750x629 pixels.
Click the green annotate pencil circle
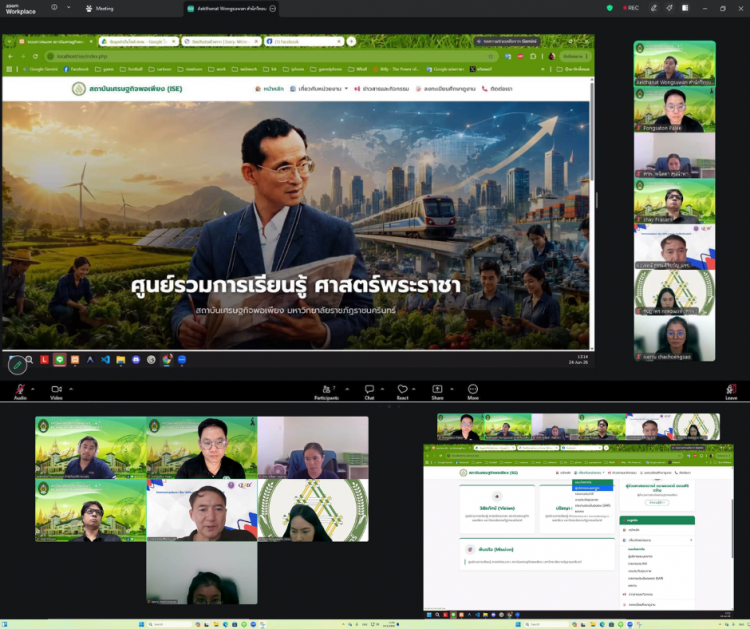[17, 365]
